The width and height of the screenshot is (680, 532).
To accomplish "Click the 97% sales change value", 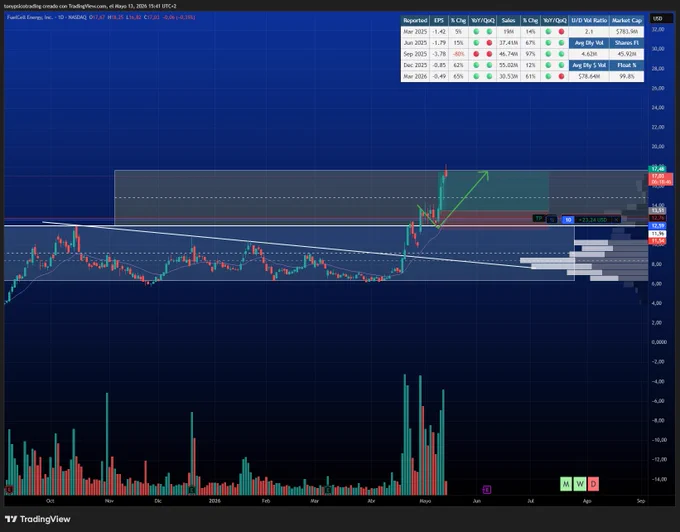I will (x=530, y=54).
